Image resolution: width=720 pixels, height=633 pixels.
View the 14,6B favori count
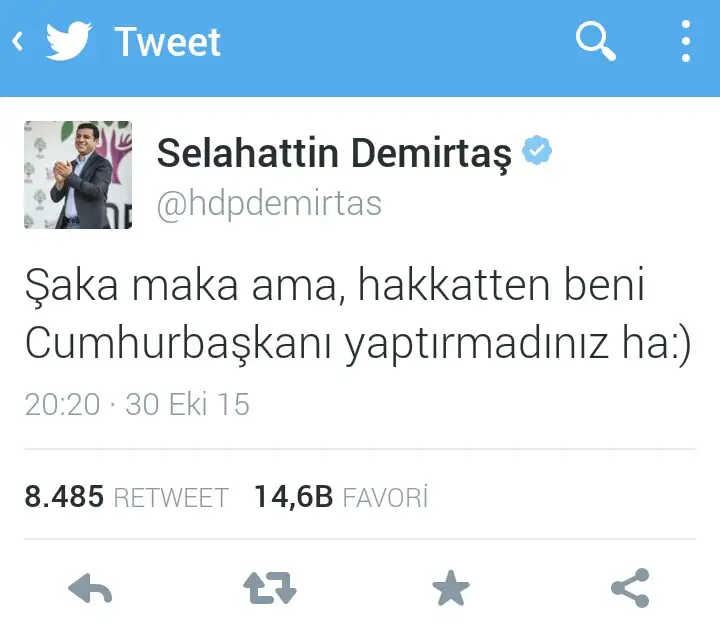click(x=293, y=496)
